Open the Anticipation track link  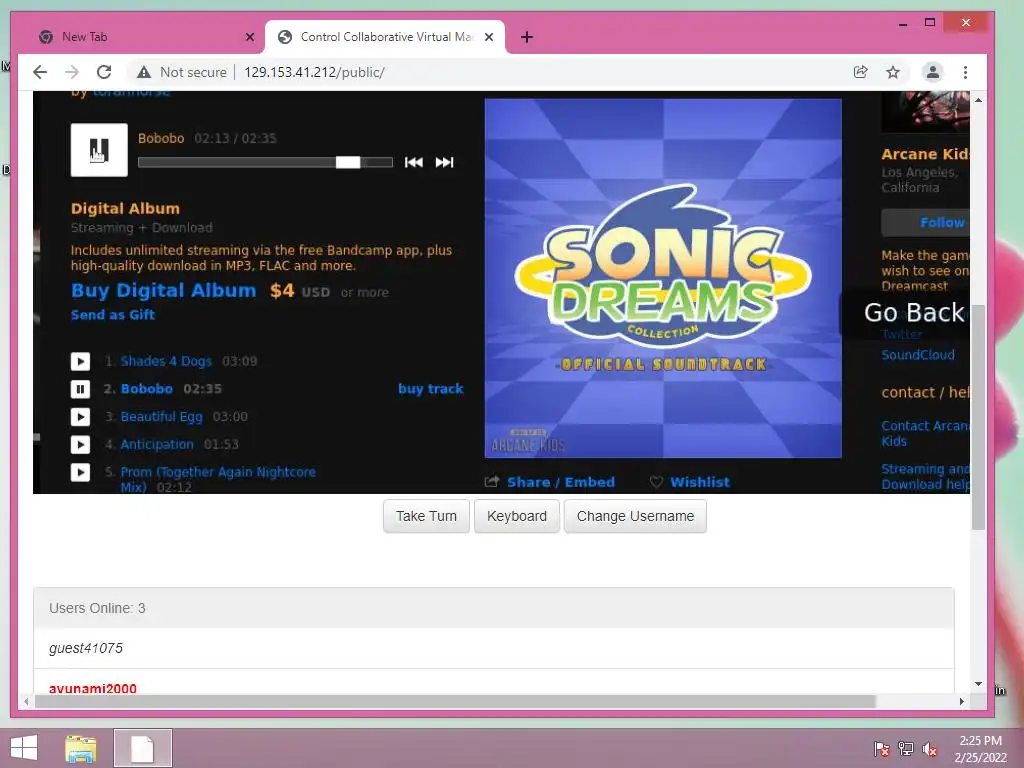point(157,445)
